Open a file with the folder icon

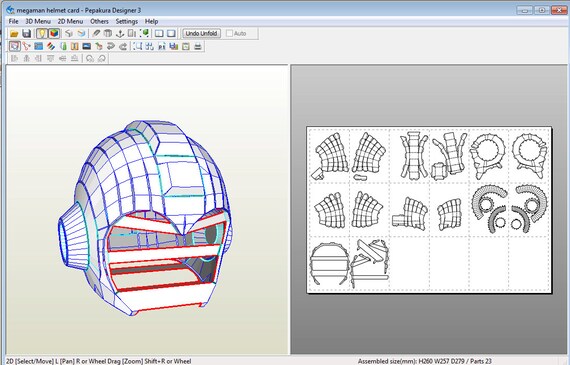(x=14, y=34)
